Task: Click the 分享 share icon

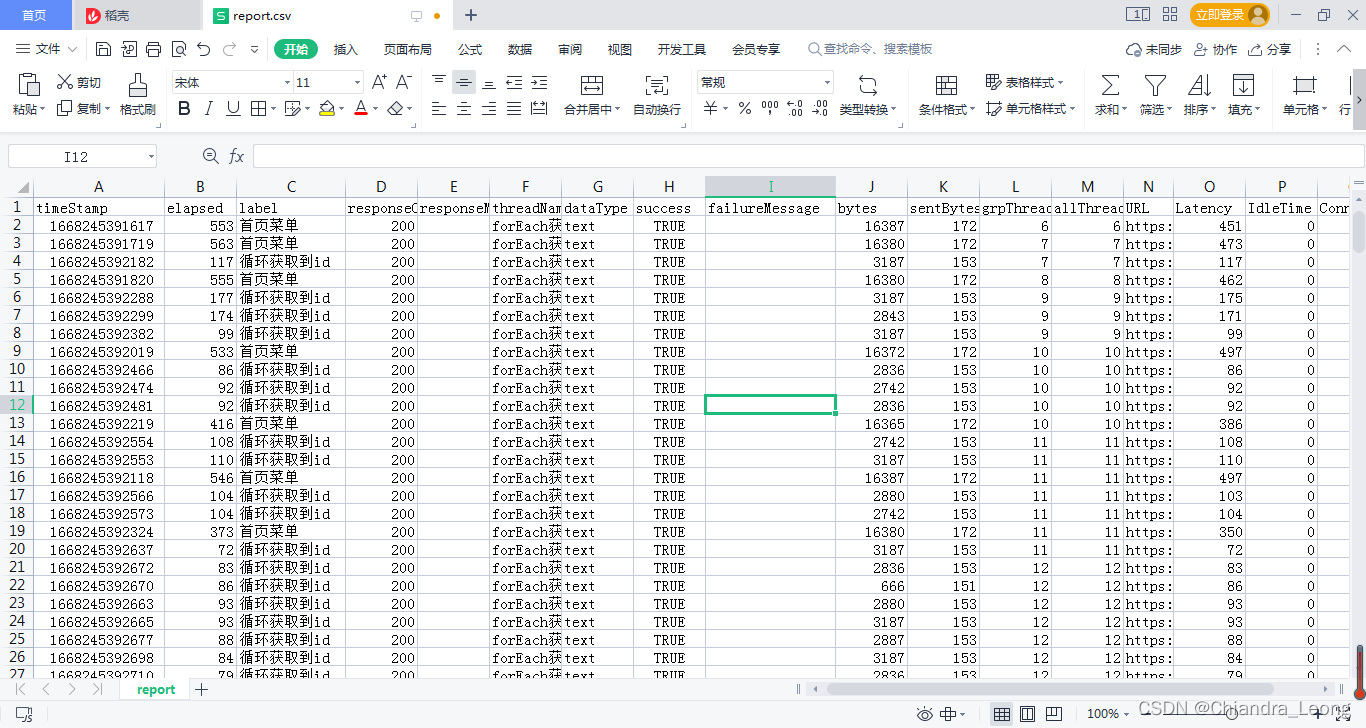Action: pos(1269,49)
